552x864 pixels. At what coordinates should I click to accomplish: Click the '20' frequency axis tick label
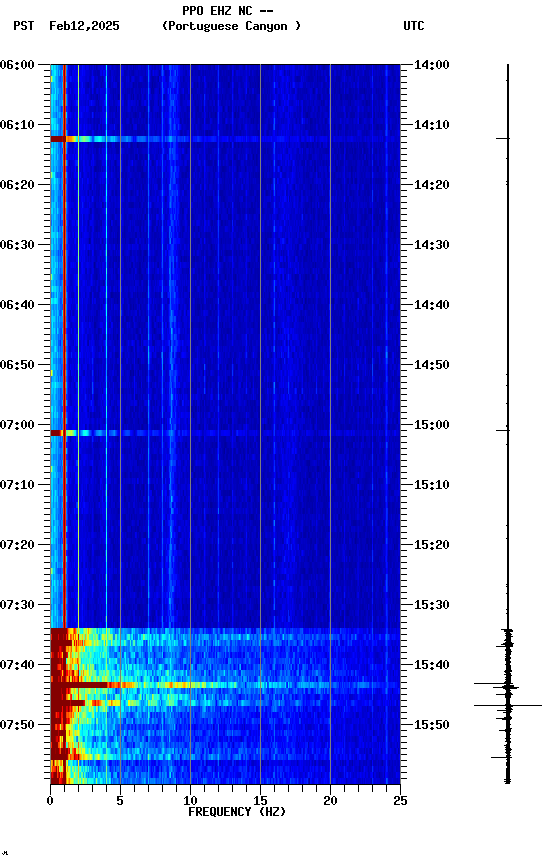click(330, 801)
